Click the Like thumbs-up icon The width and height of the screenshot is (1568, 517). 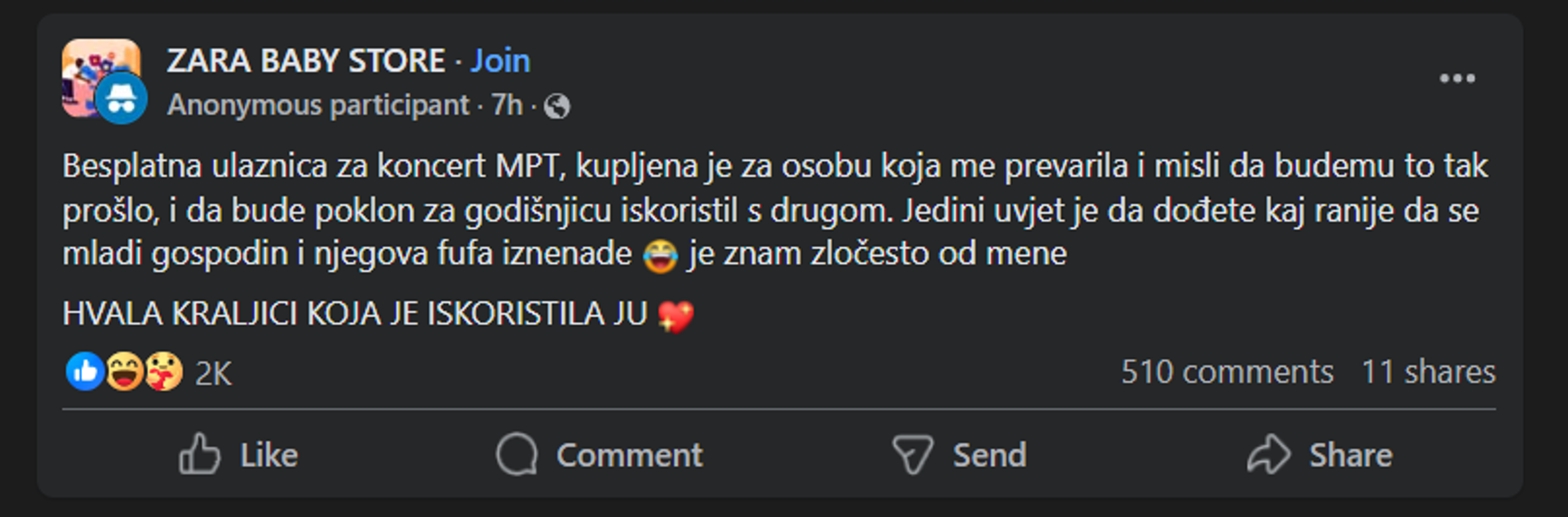pyautogui.click(x=199, y=454)
